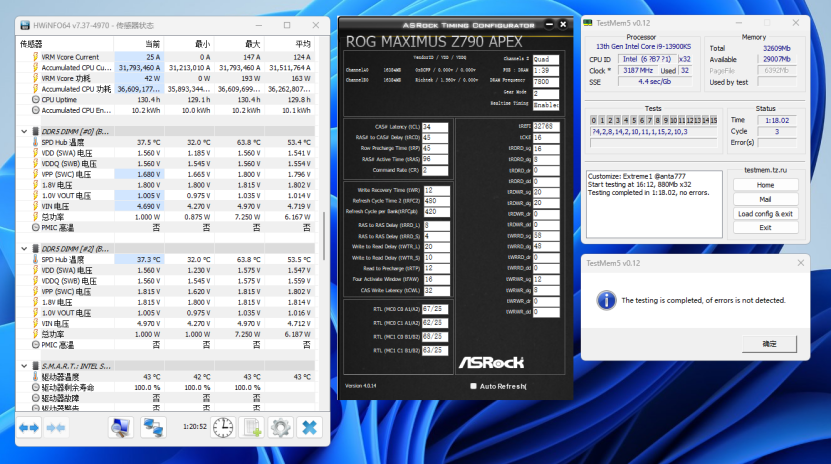Click the Four Activate Window (tFAW) field
Image resolution: width=831 pixels, height=464 pixels.
(437, 280)
